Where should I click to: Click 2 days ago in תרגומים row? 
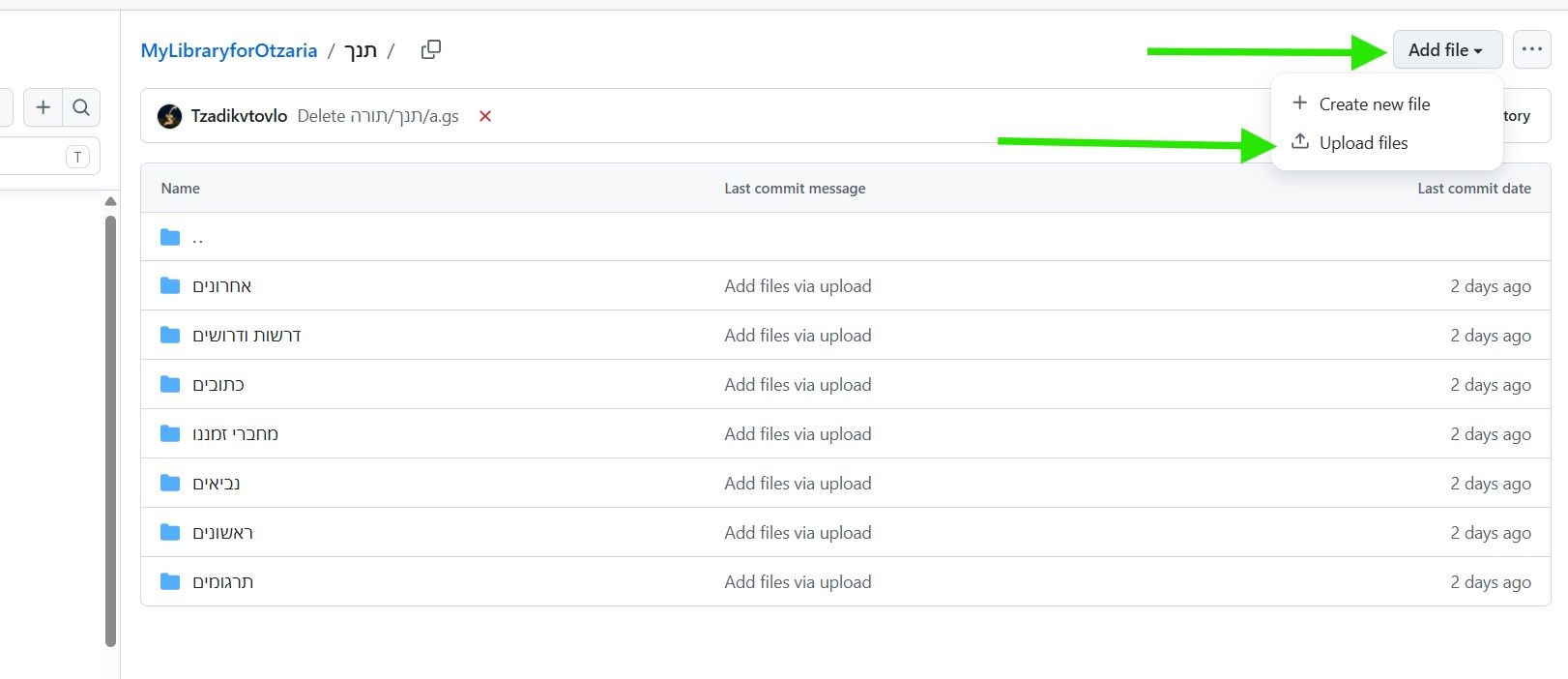click(1491, 582)
